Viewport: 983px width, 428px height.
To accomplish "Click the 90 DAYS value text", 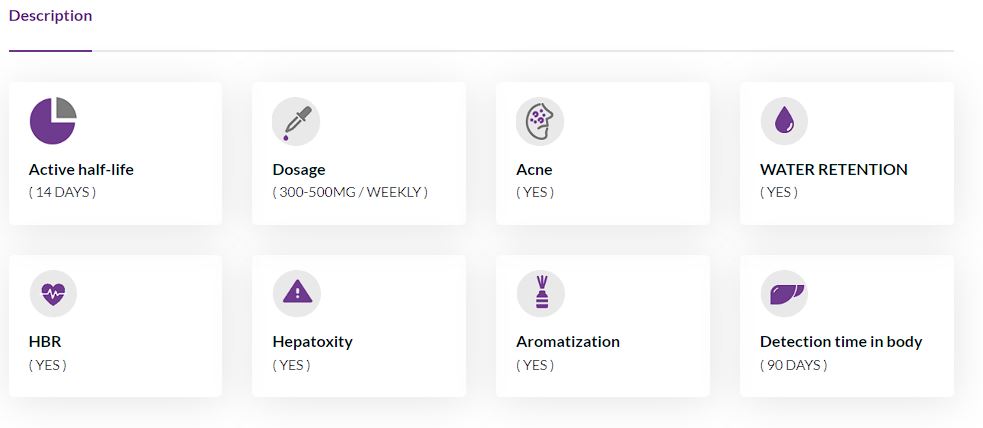I will [x=794, y=365].
